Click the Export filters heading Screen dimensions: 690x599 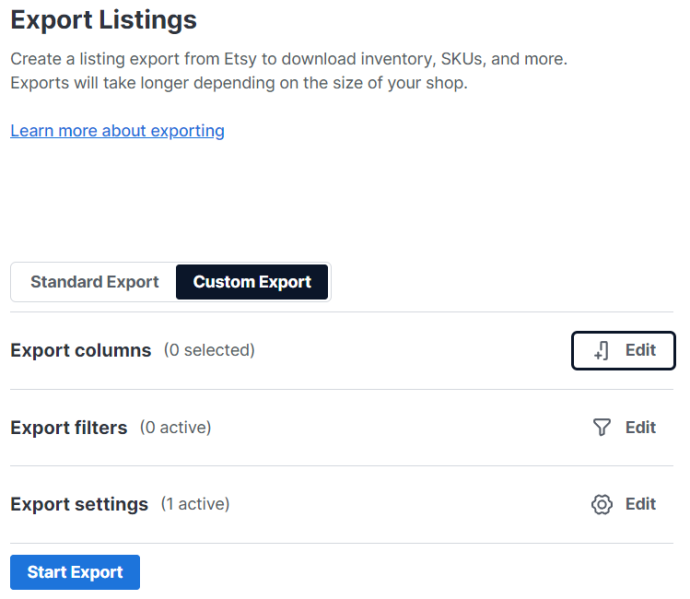tap(69, 428)
